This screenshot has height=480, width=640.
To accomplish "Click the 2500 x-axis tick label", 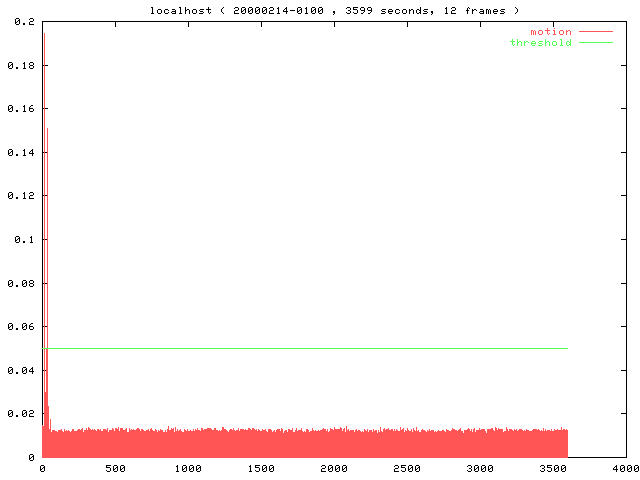I will coord(407,468).
